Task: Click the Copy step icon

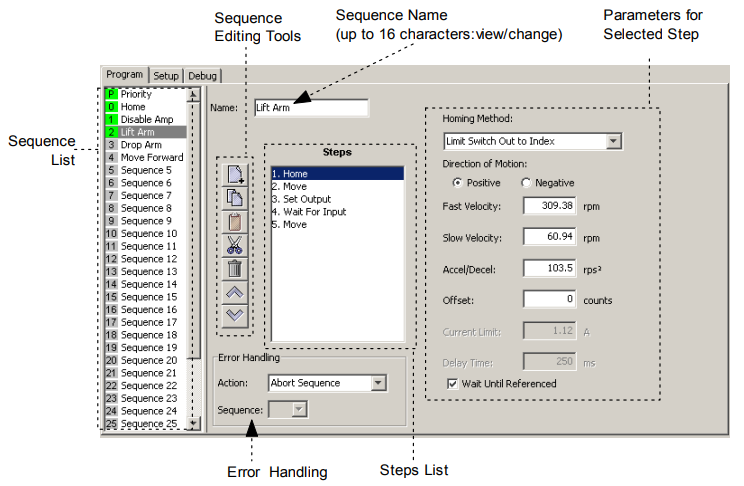Action: point(235,198)
